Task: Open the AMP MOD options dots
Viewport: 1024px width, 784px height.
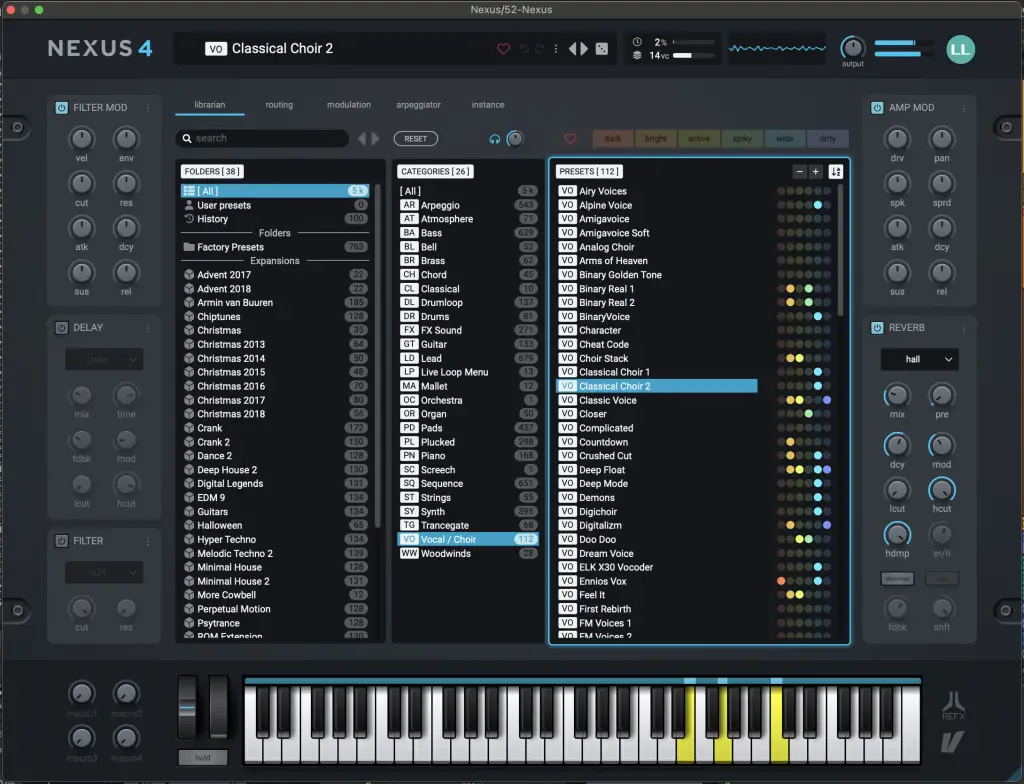Action: tap(963, 108)
